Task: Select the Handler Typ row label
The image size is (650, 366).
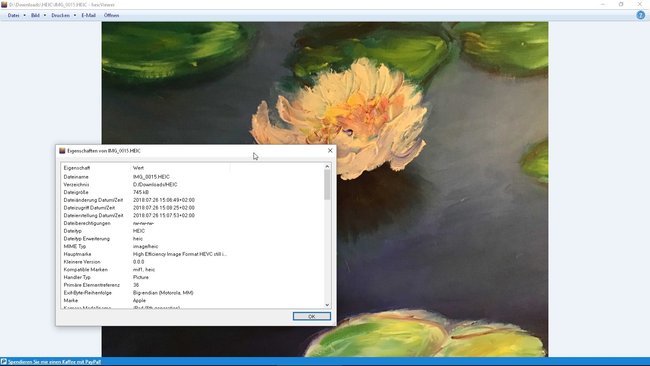Action: 77,277
